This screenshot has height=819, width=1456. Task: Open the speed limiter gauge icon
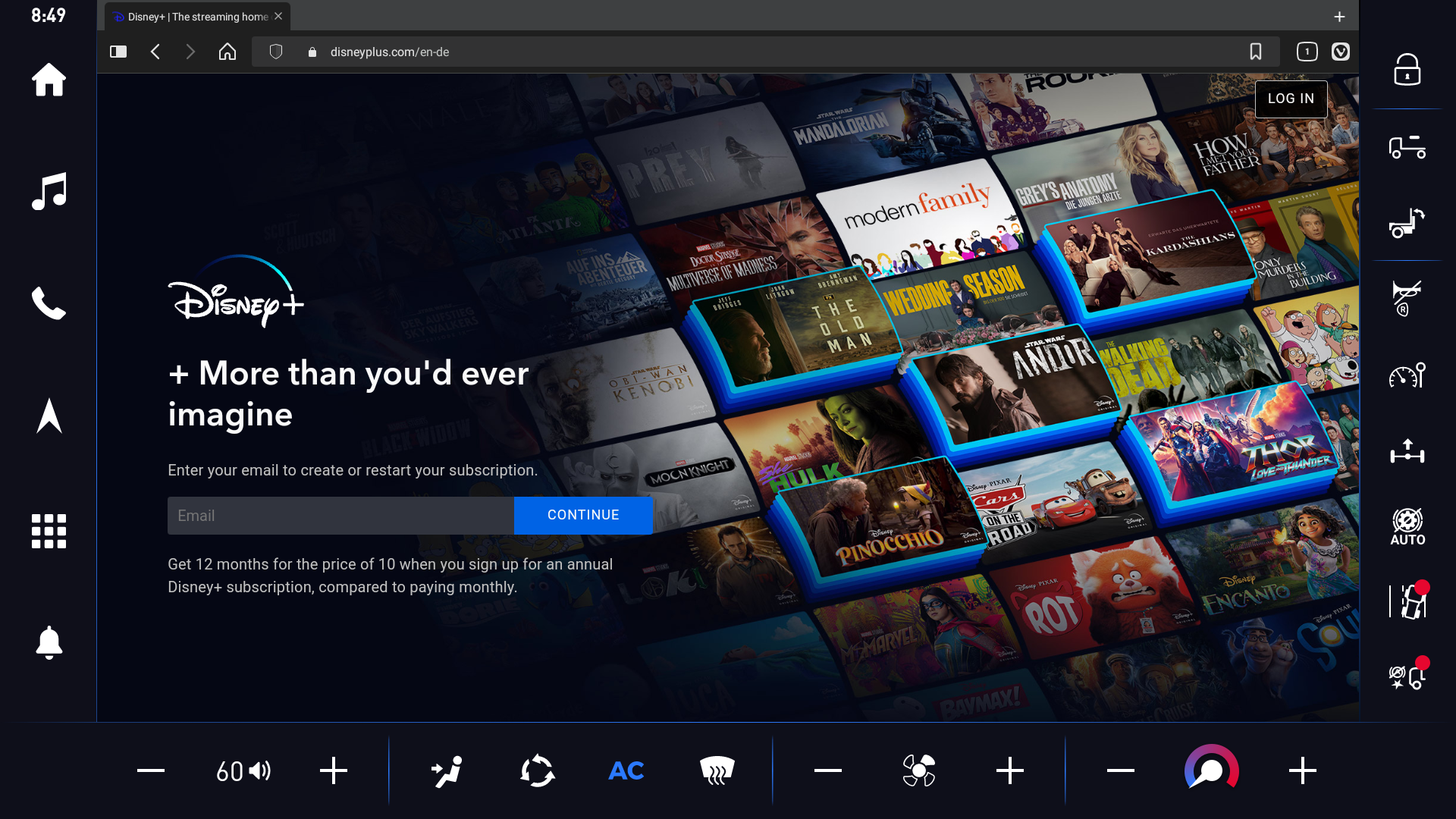(1407, 375)
